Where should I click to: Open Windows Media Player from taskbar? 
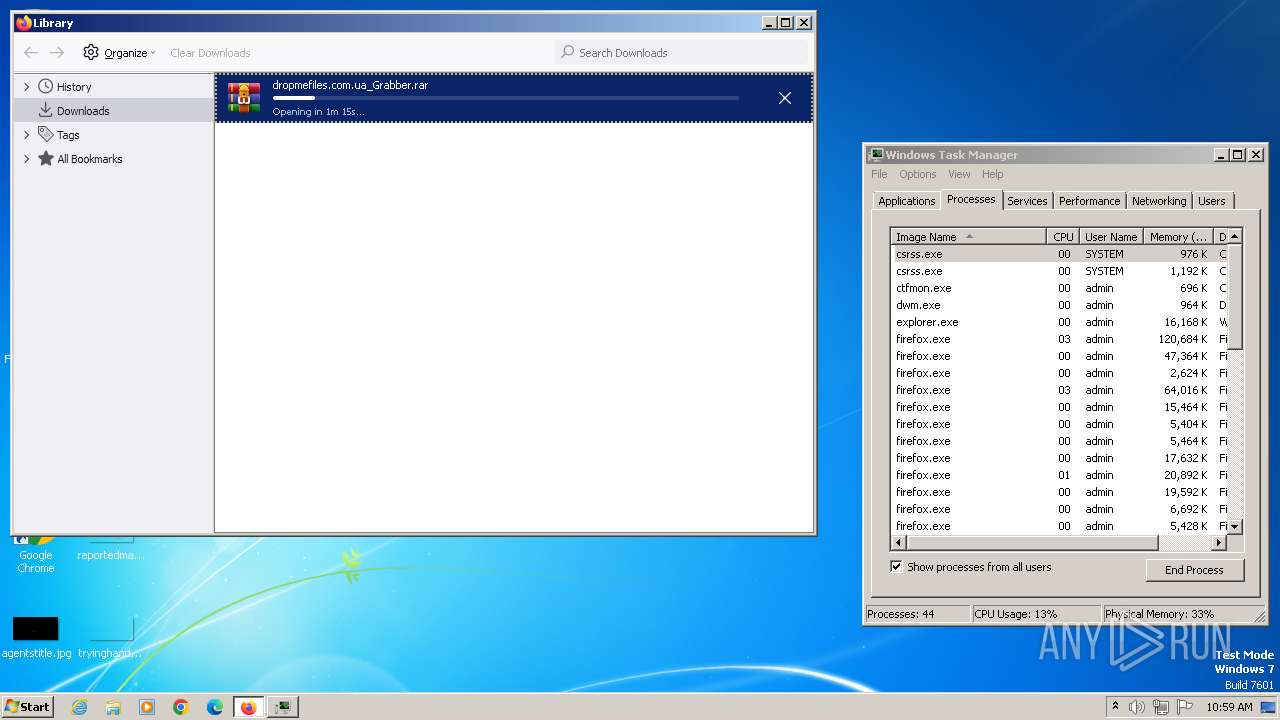(x=147, y=707)
